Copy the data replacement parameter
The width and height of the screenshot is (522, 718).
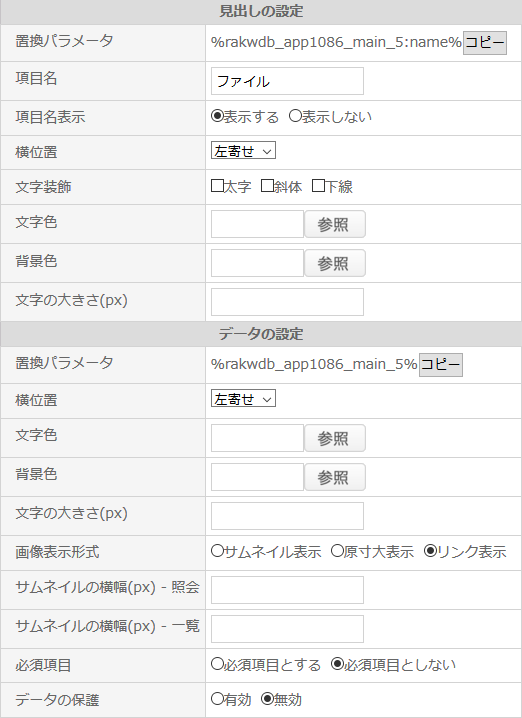point(440,365)
